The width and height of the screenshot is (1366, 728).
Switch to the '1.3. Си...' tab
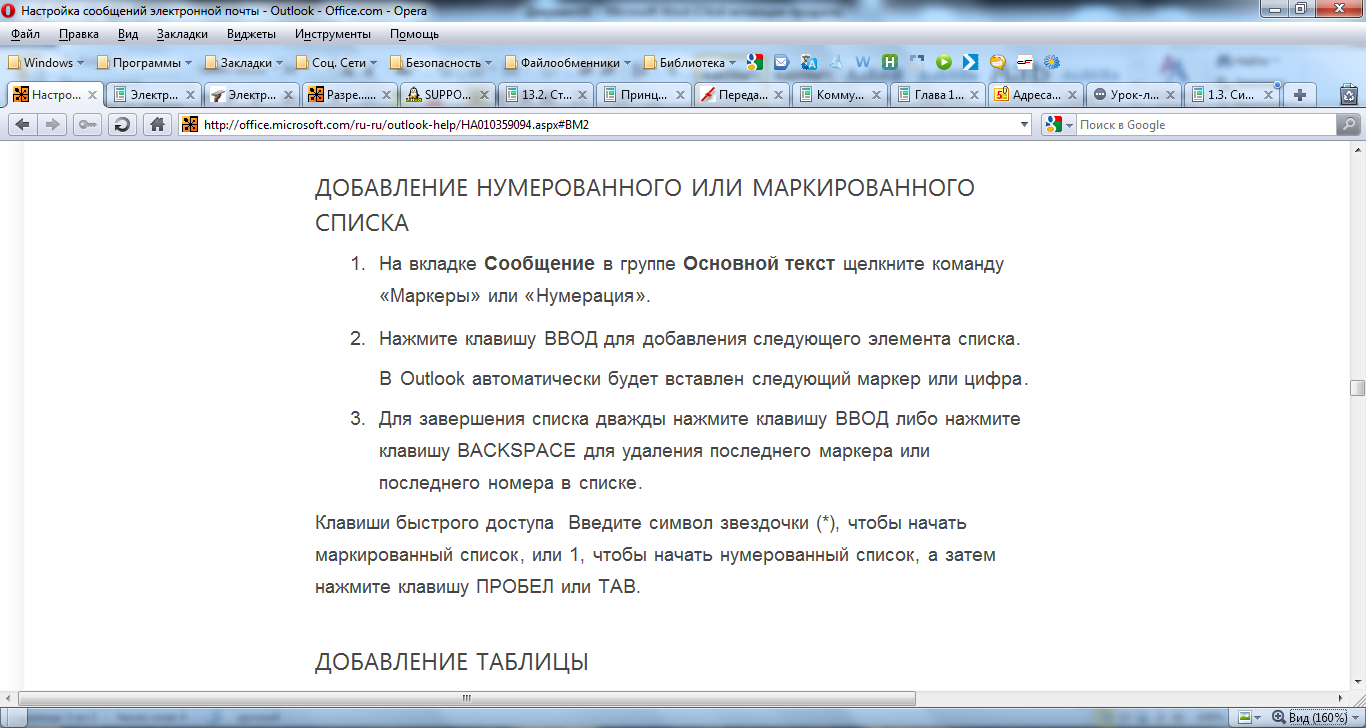click(1231, 95)
